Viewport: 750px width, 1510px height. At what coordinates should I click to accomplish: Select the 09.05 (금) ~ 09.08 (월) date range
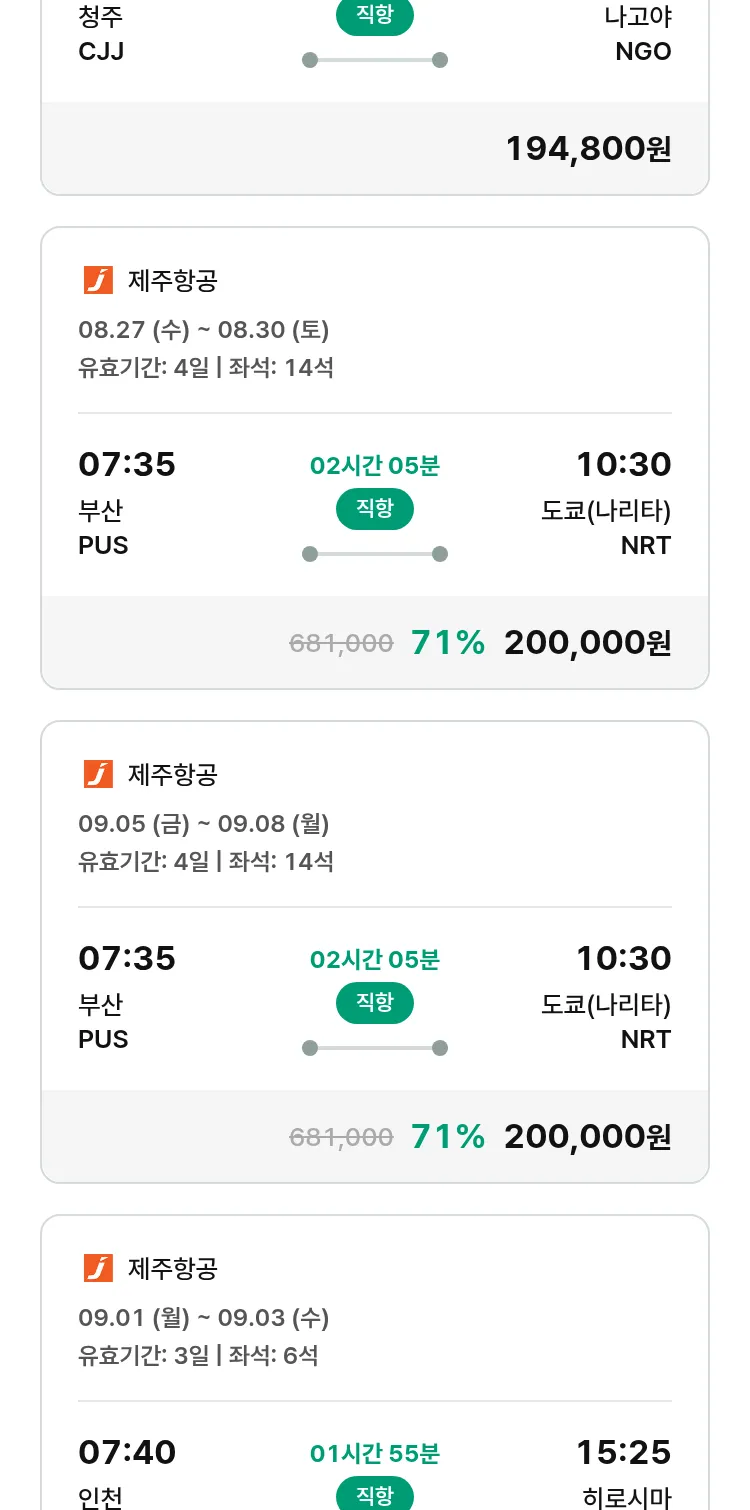[x=204, y=824]
